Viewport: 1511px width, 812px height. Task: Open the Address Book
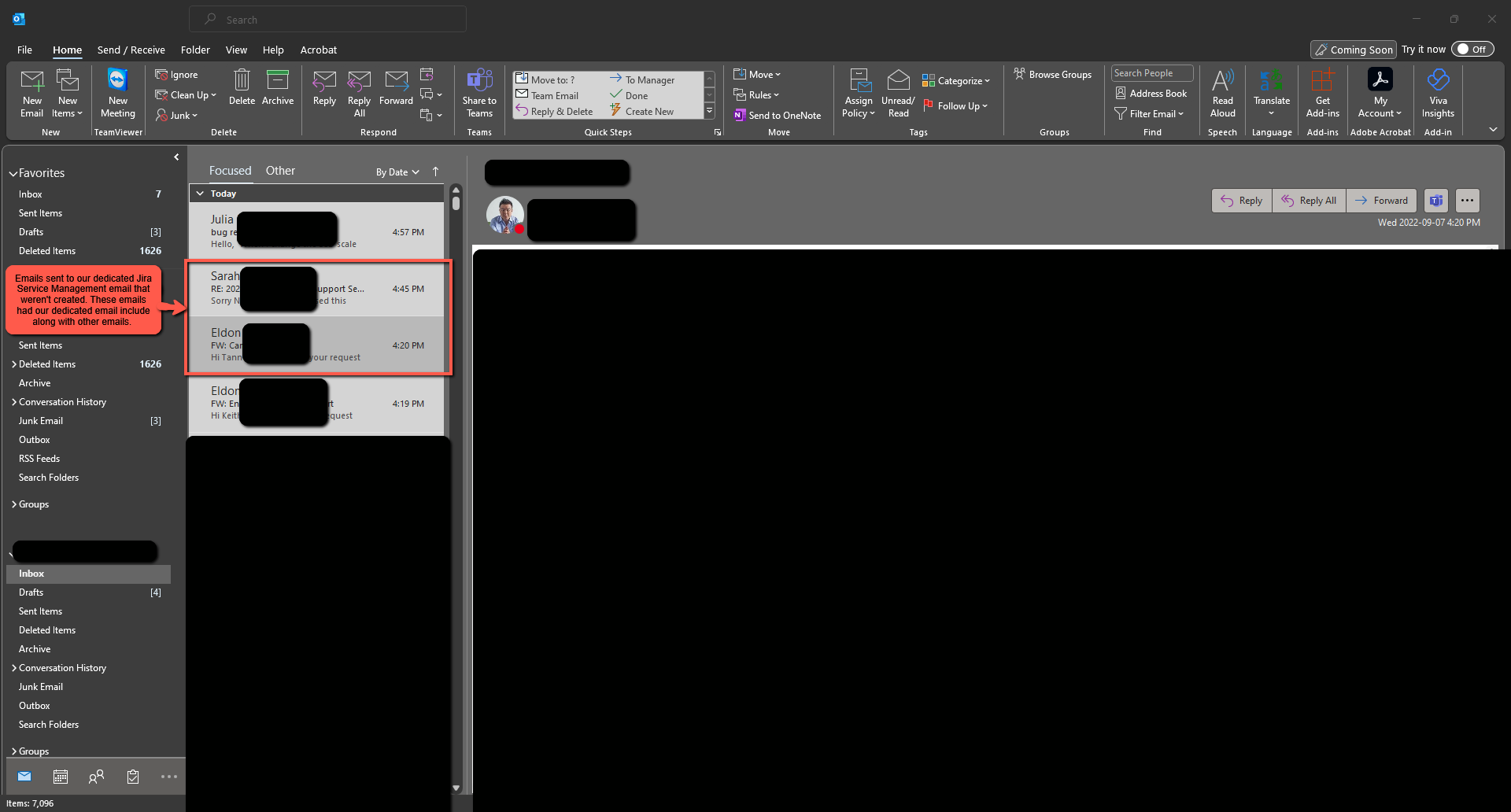click(1151, 94)
